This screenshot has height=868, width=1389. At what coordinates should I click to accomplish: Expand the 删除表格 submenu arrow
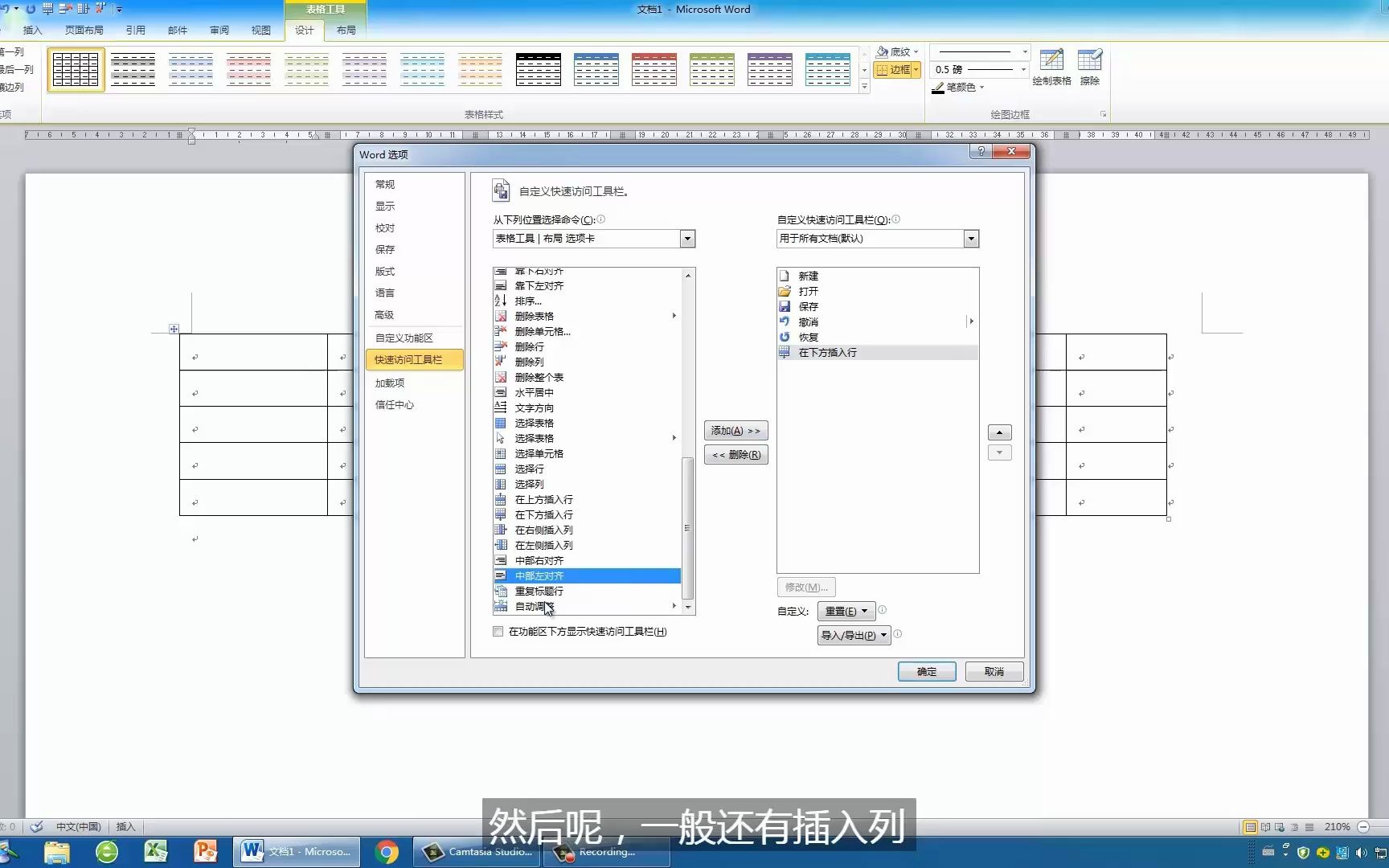[x=674, y=316]
